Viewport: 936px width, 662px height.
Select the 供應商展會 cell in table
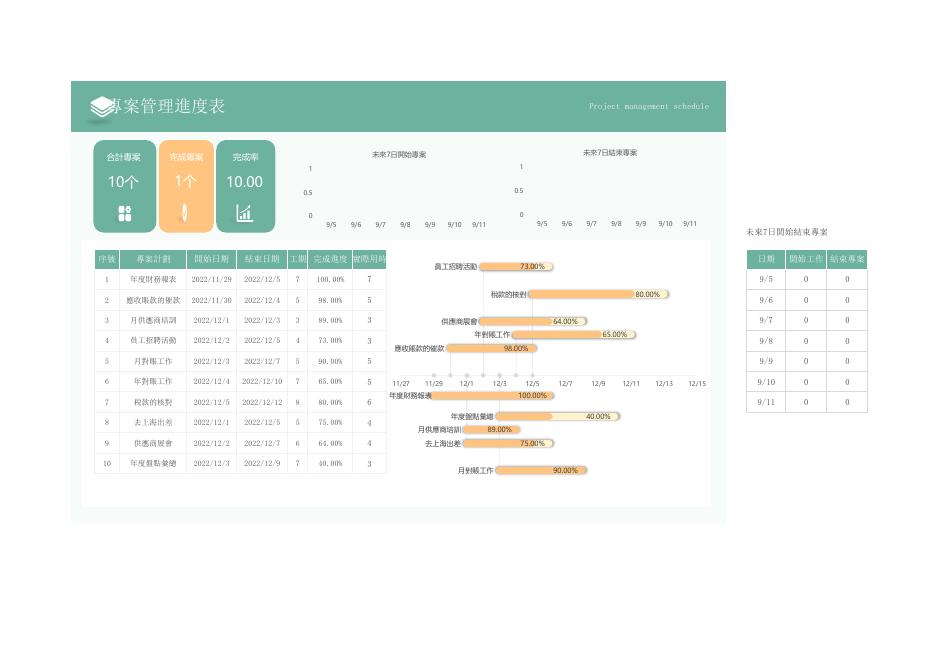tap(153, 443)
